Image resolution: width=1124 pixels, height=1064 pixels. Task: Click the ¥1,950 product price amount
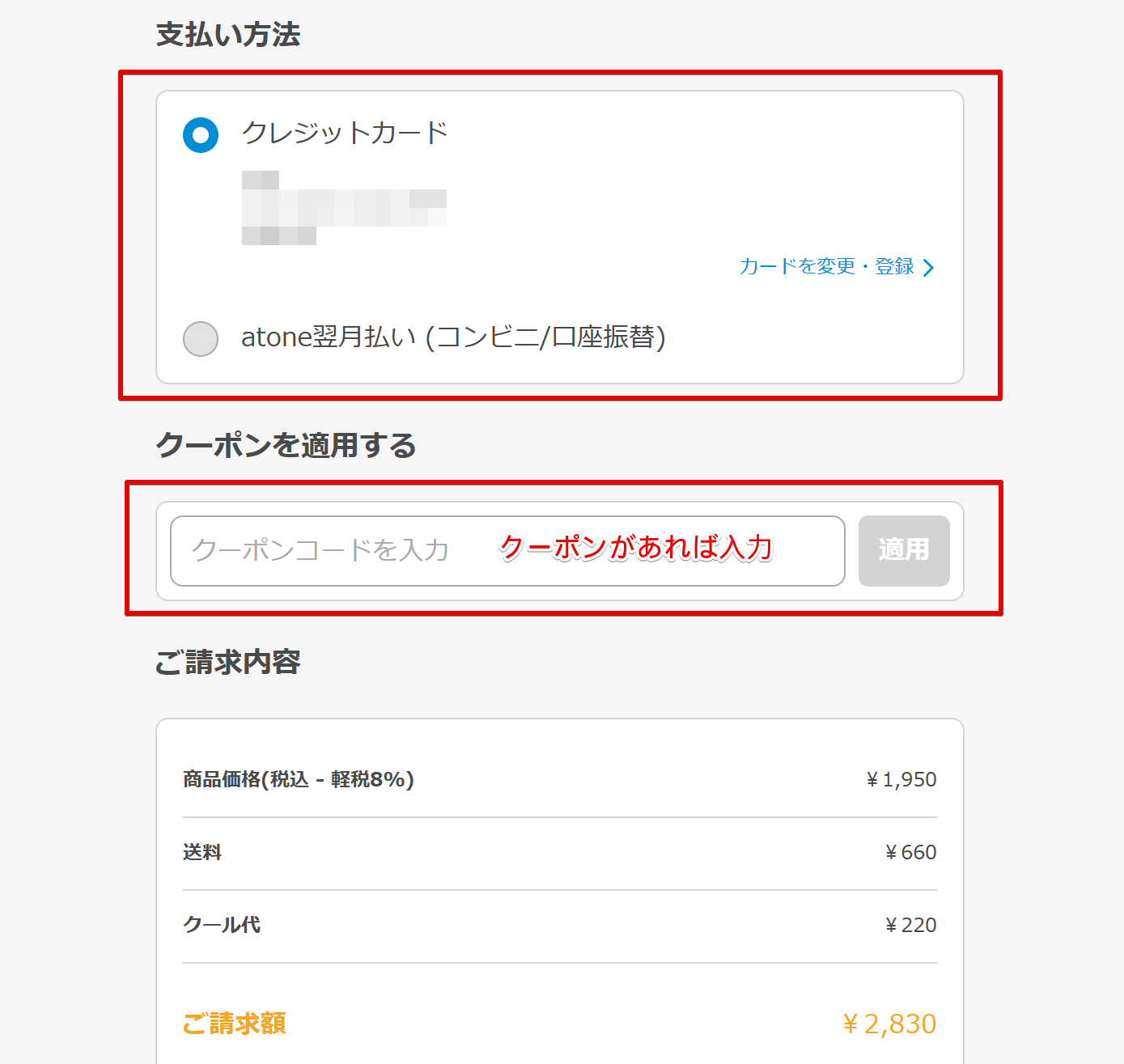point(901,779)
